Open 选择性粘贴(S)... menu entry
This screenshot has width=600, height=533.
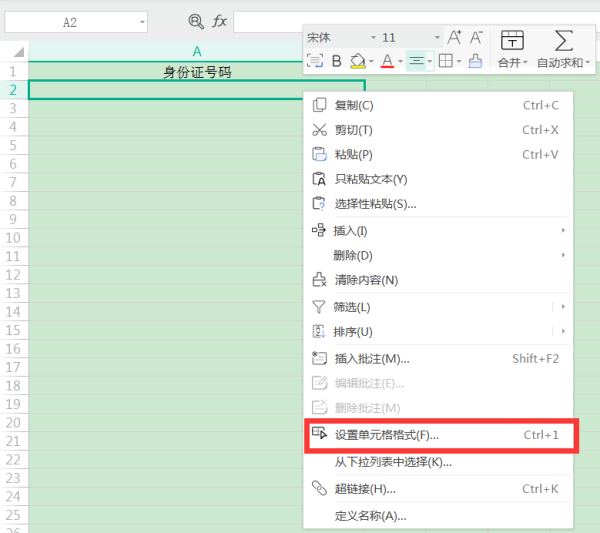click(438, 204)
